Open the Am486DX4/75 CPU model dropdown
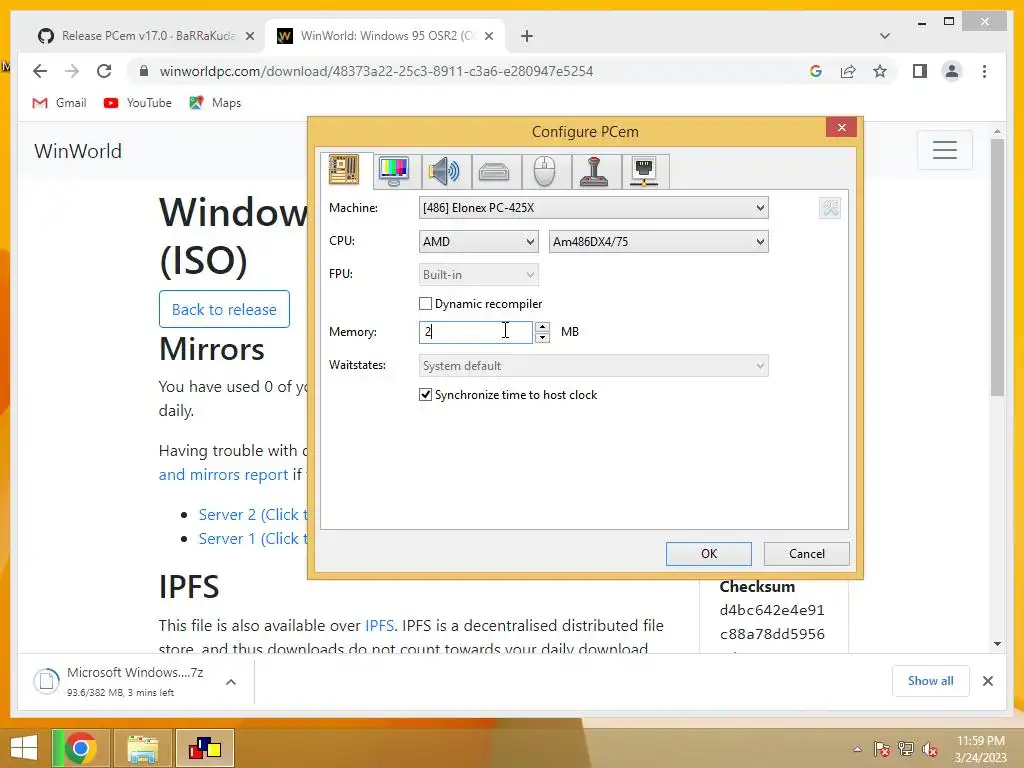Screen dimensions: 1024x768 click(x=658, y=242)
